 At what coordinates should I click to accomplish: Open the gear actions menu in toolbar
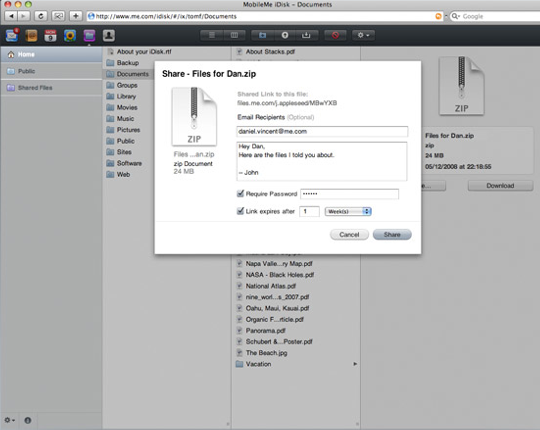click(x=363, y=35)
